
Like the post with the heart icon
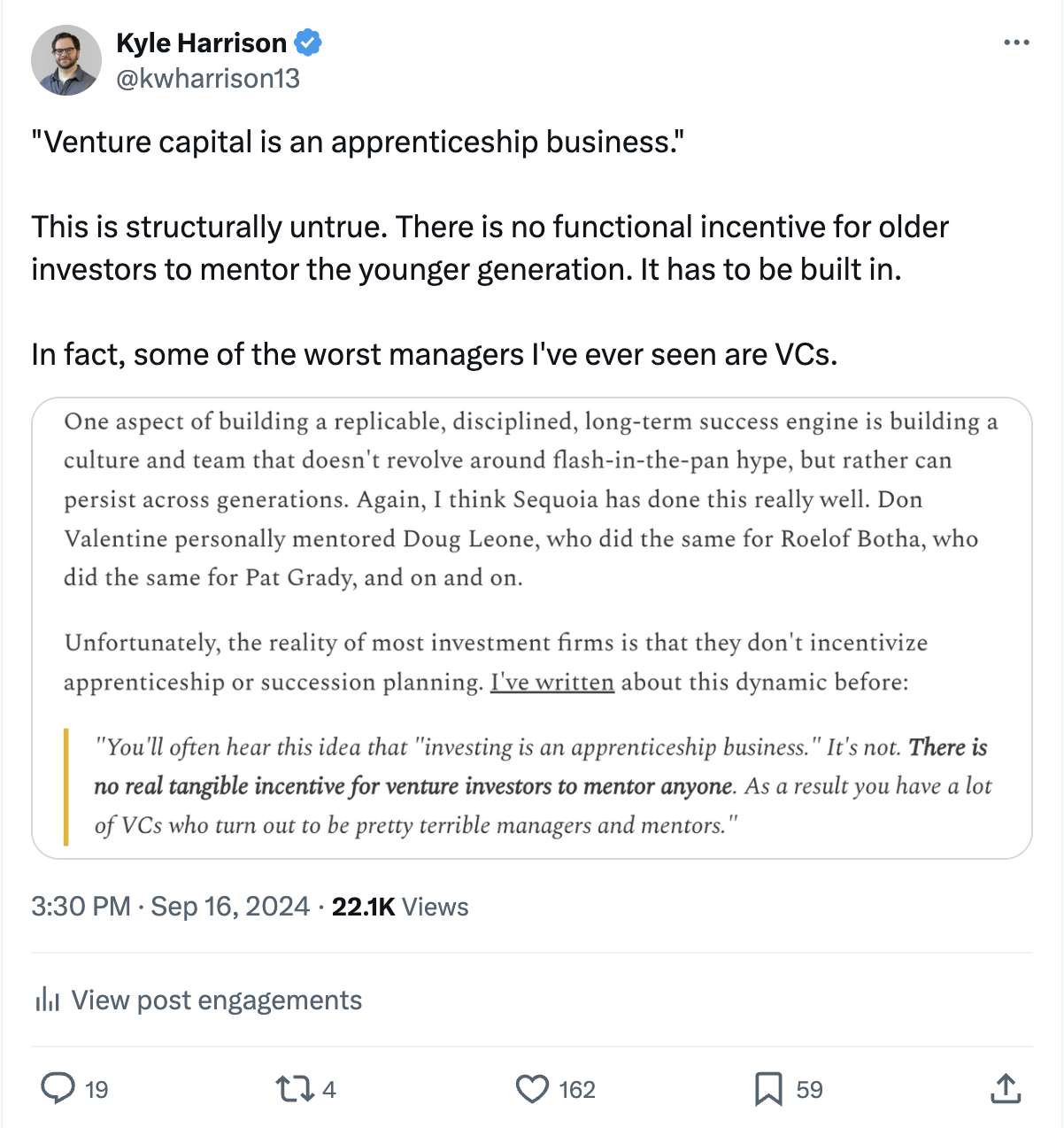tap(532, 1088)
